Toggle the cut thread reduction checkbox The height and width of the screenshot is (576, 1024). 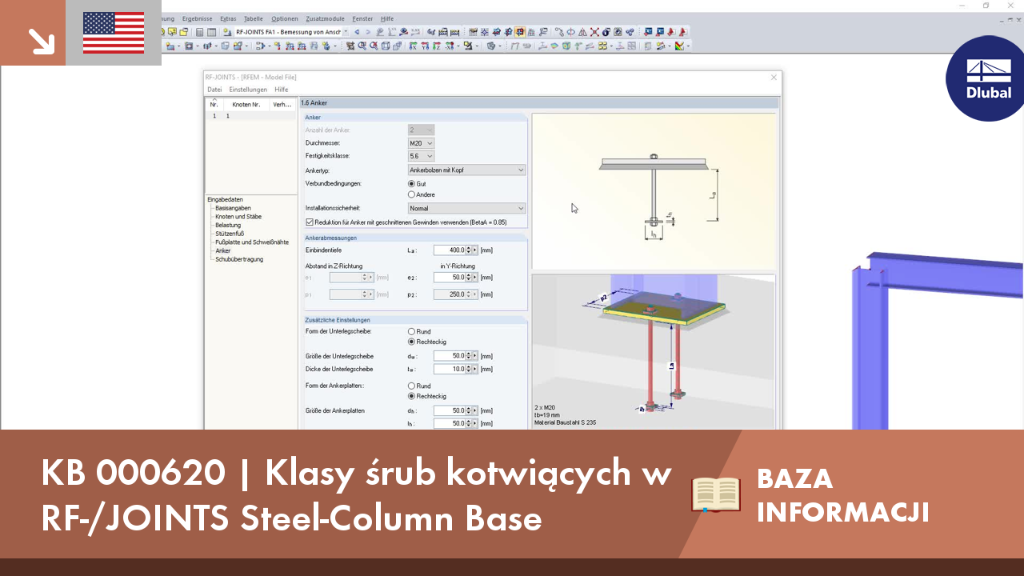click(x=310, y=223)
